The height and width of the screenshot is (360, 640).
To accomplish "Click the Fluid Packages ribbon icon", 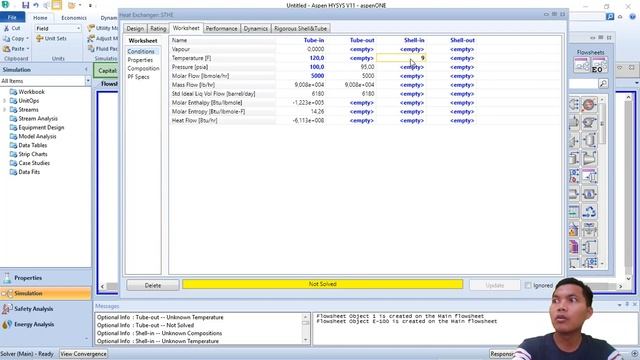I will tap(91, 49).
